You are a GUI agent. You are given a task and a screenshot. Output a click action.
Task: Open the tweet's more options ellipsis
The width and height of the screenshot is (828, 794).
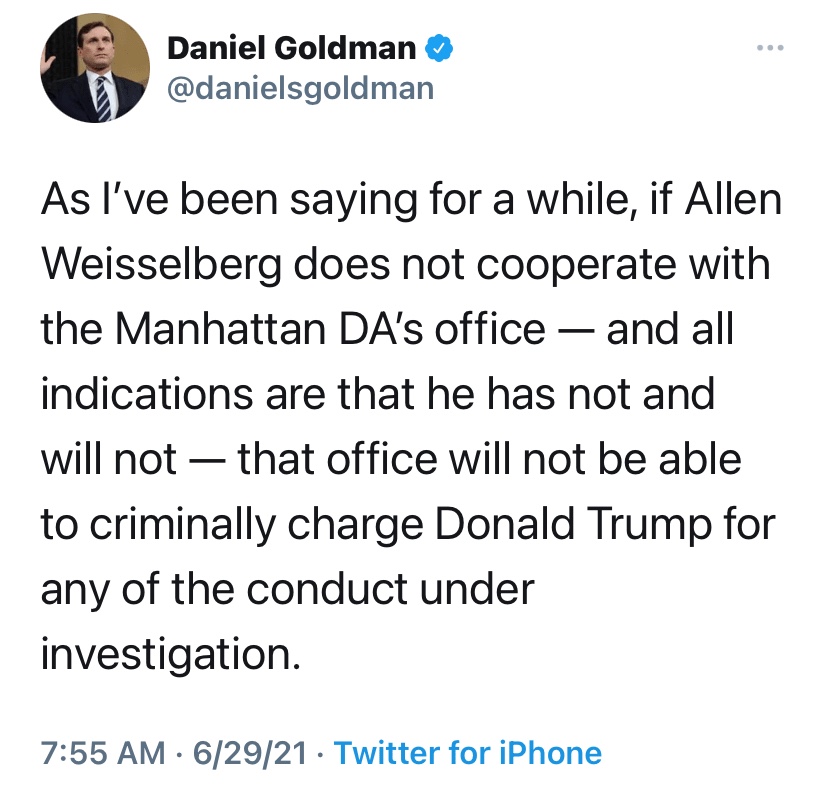[x=772, y=46]
